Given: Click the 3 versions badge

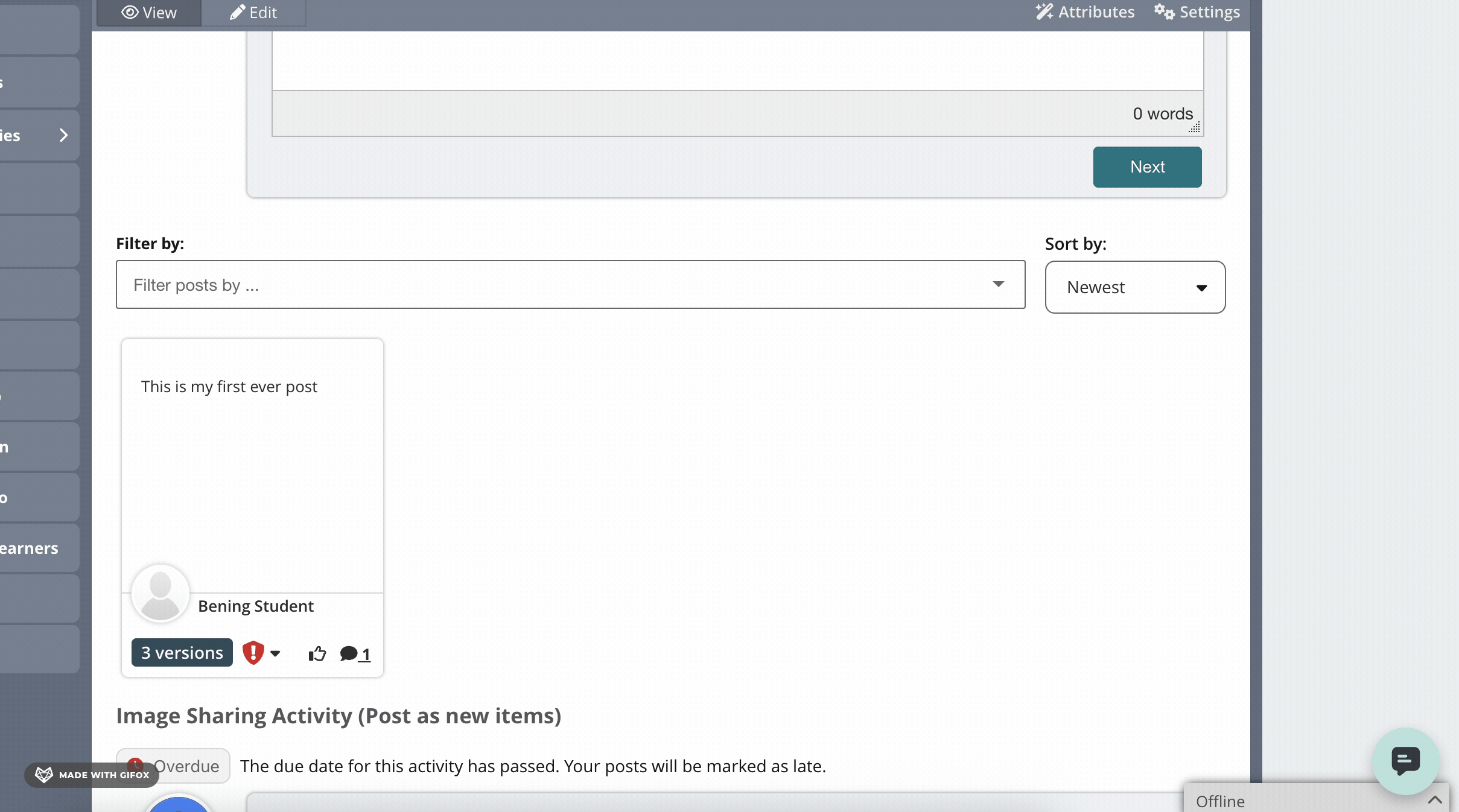Looking at the screenshot, I should pyautogui.click(x=182, y=653).
